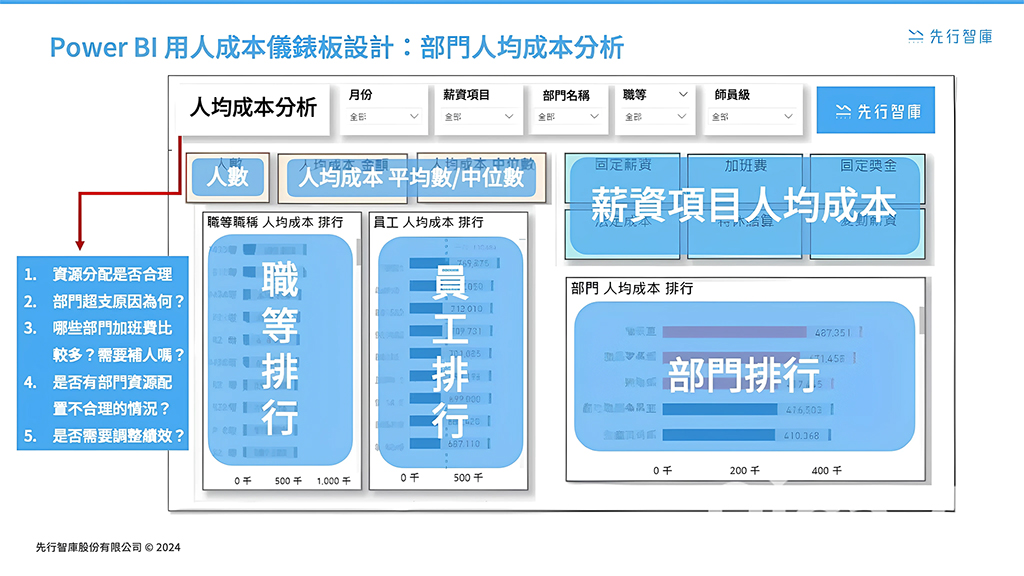Click list item '部門超支原因為何？'
This screenshot has width=1024, height=576.
tap(119, 301)
